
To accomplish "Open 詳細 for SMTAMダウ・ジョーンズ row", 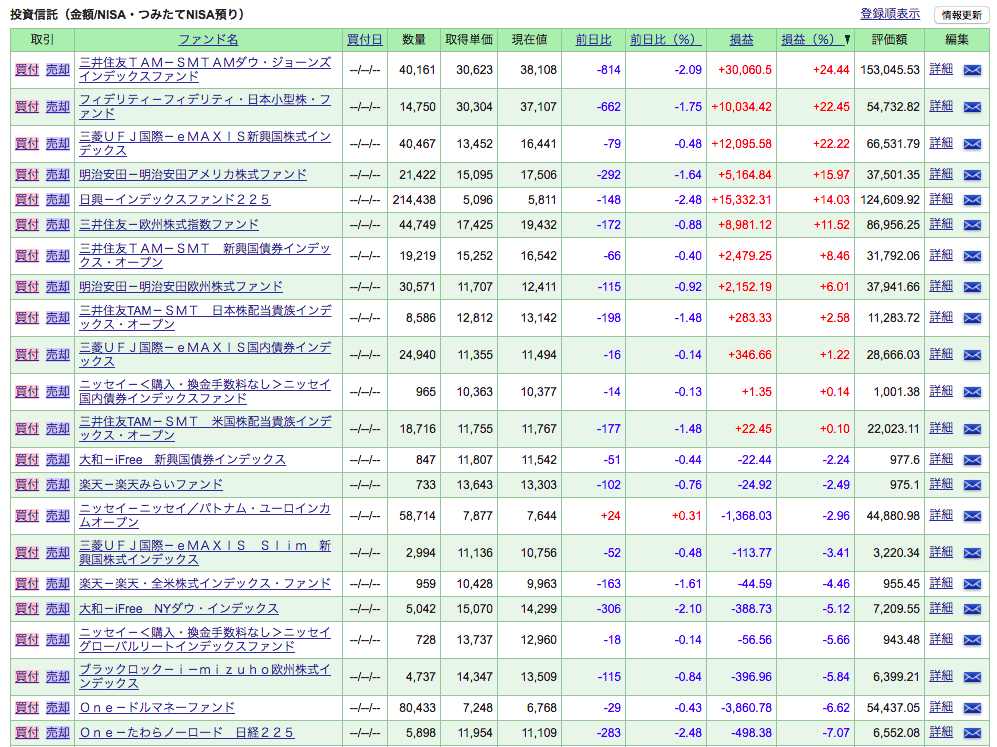I will coord(940,69).
